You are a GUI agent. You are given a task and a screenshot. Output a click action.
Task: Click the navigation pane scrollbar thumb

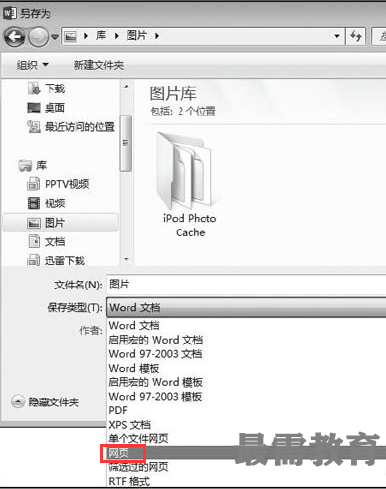(x=126, y=143)
